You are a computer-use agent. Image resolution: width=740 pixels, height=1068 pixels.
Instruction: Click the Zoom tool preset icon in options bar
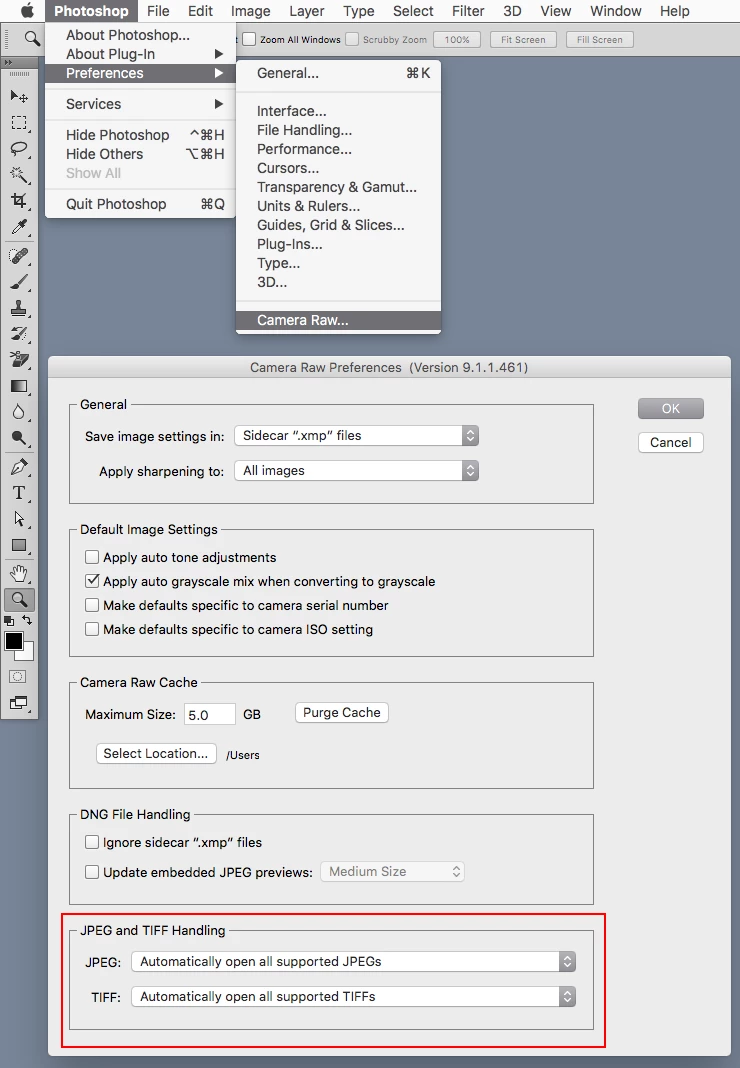[31, 39]
